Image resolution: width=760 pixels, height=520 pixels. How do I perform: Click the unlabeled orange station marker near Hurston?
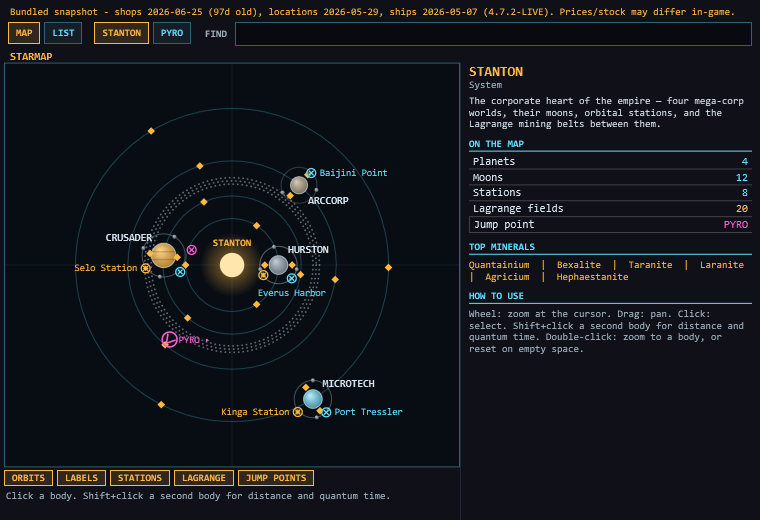[x=263, y=275]
